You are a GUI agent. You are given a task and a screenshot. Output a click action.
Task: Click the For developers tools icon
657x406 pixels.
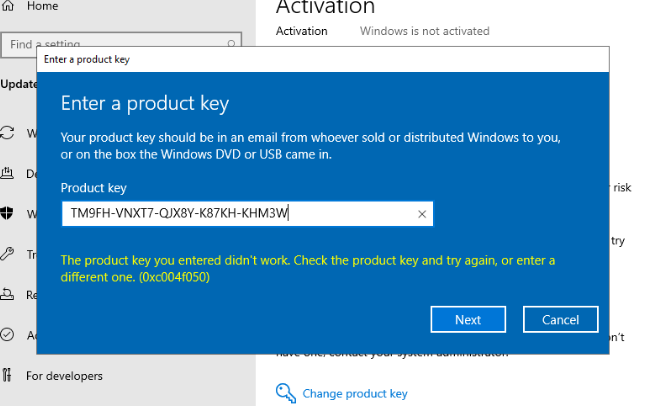point(7,375)
